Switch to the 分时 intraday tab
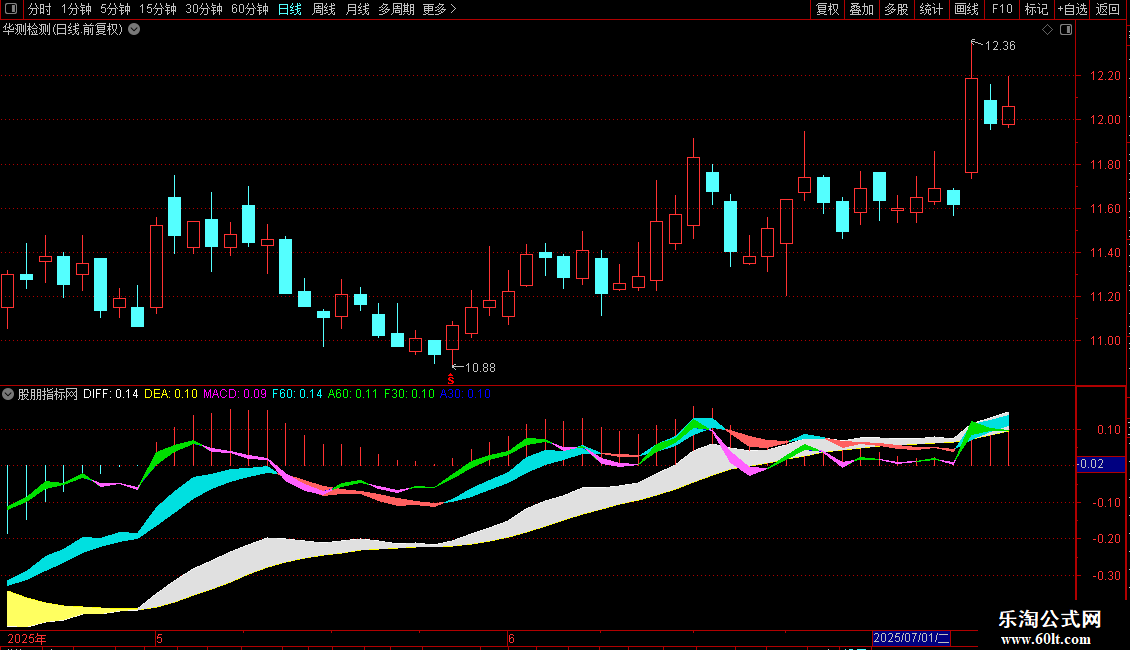The width and height of the screenshot is (1130, 650). point(40,9)
